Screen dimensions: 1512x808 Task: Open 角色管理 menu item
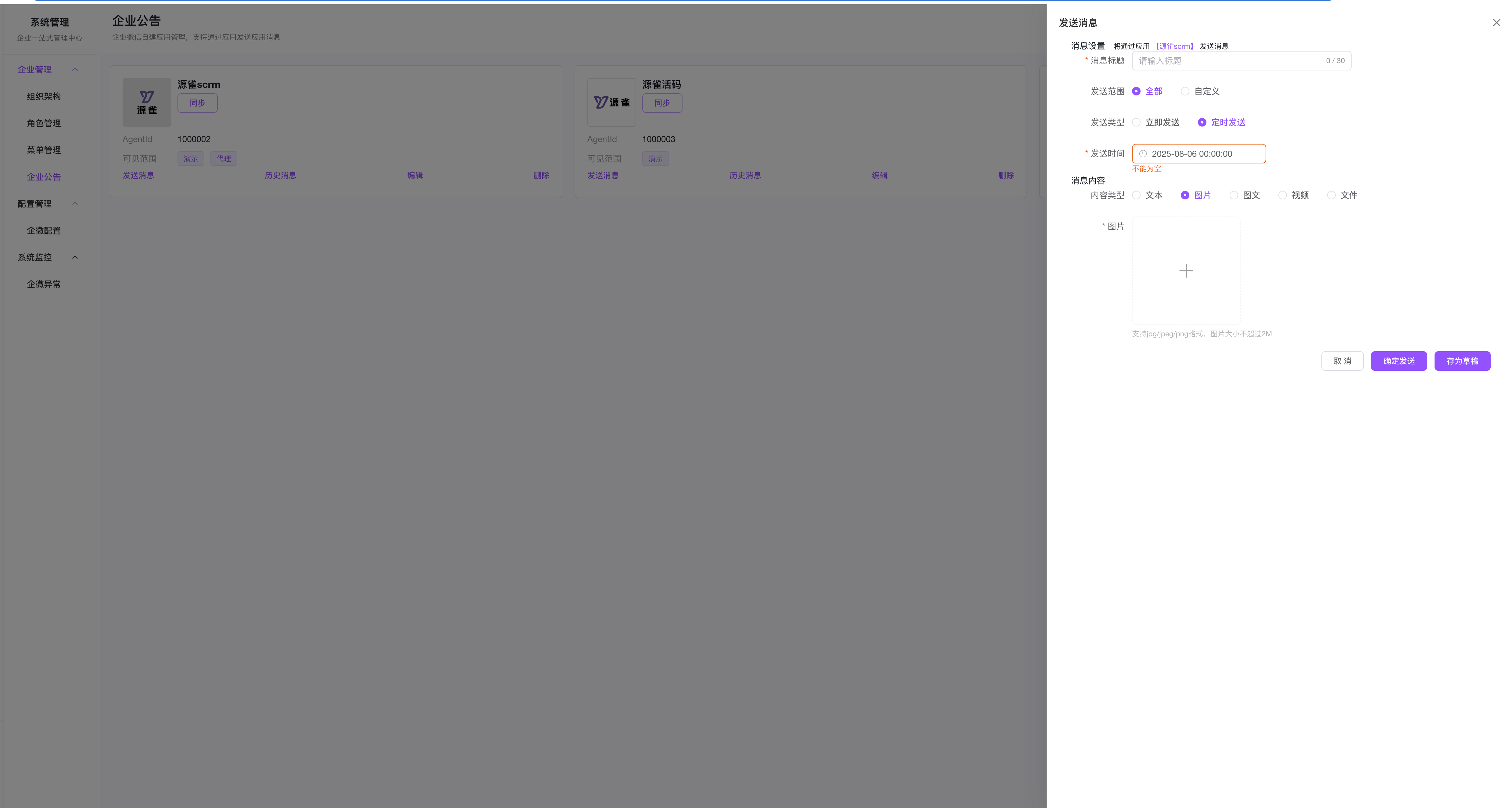[x=43, y=123]
